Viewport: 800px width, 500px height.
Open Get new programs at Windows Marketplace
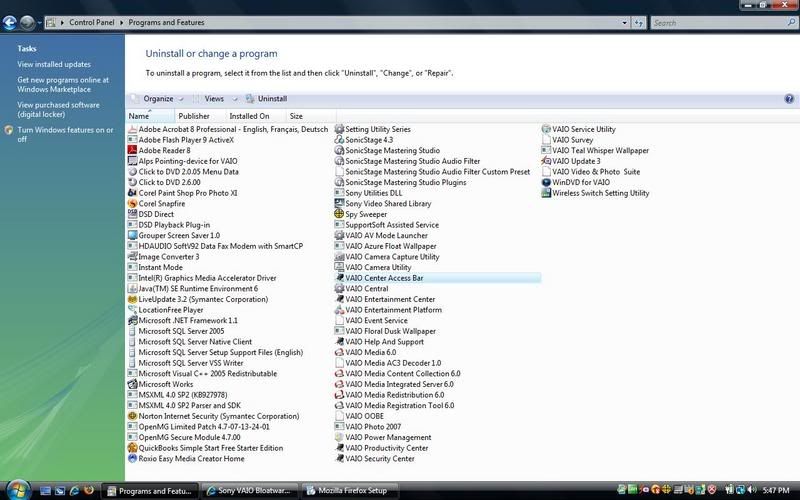(63, 85)
